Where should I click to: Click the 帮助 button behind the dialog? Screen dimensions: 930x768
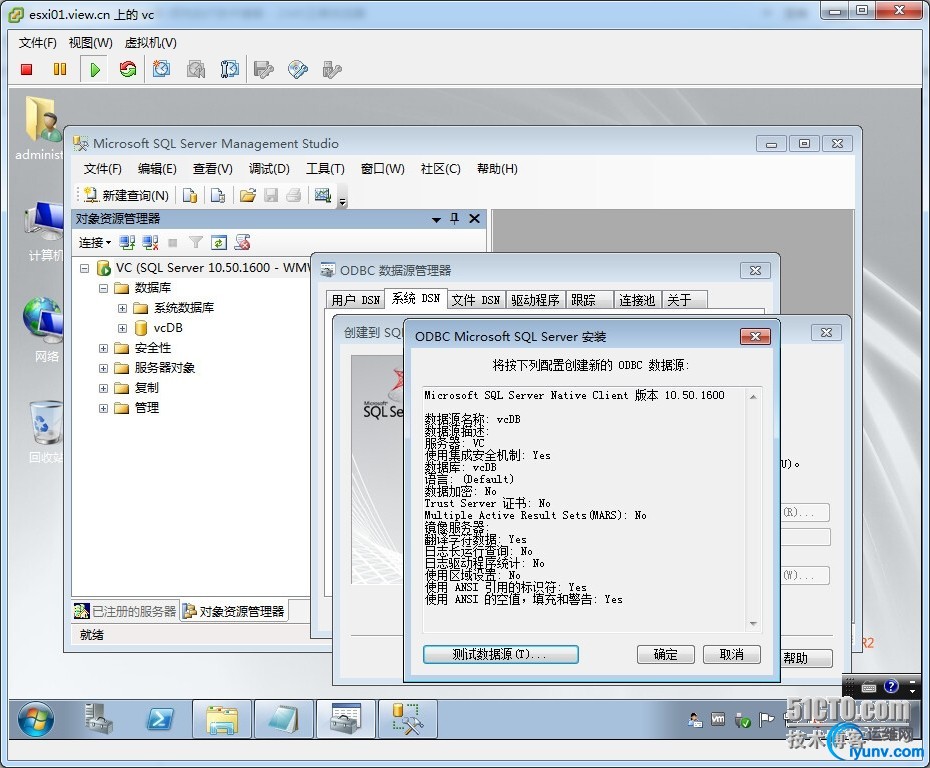[x=804, y=658]
